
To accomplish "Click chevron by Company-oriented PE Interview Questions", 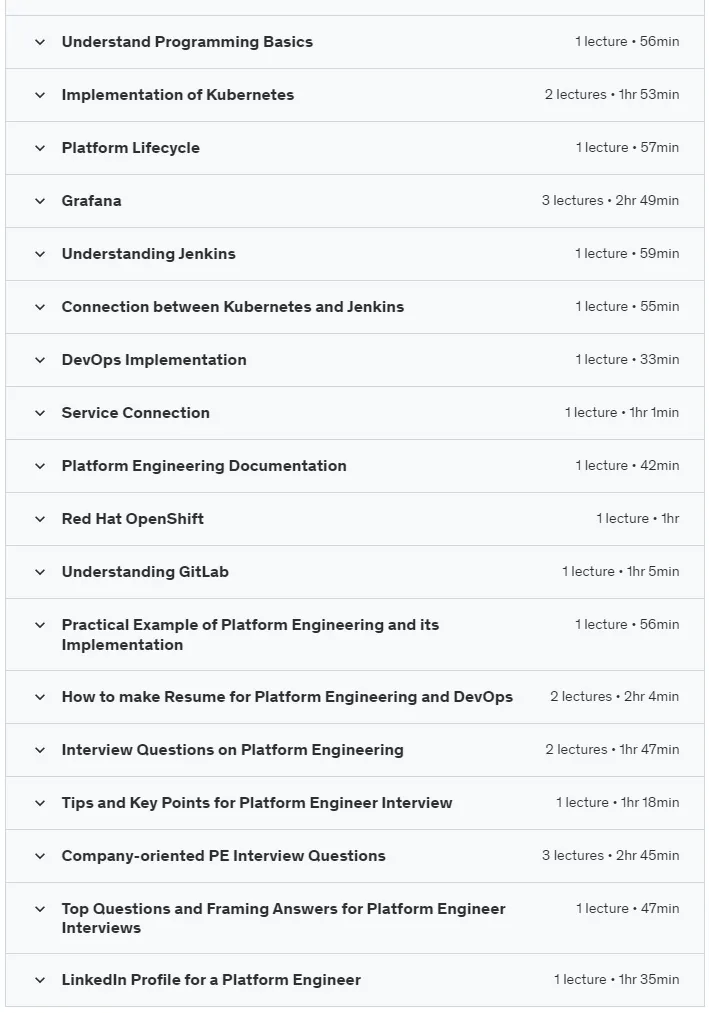I will click(x=40, y=856).
